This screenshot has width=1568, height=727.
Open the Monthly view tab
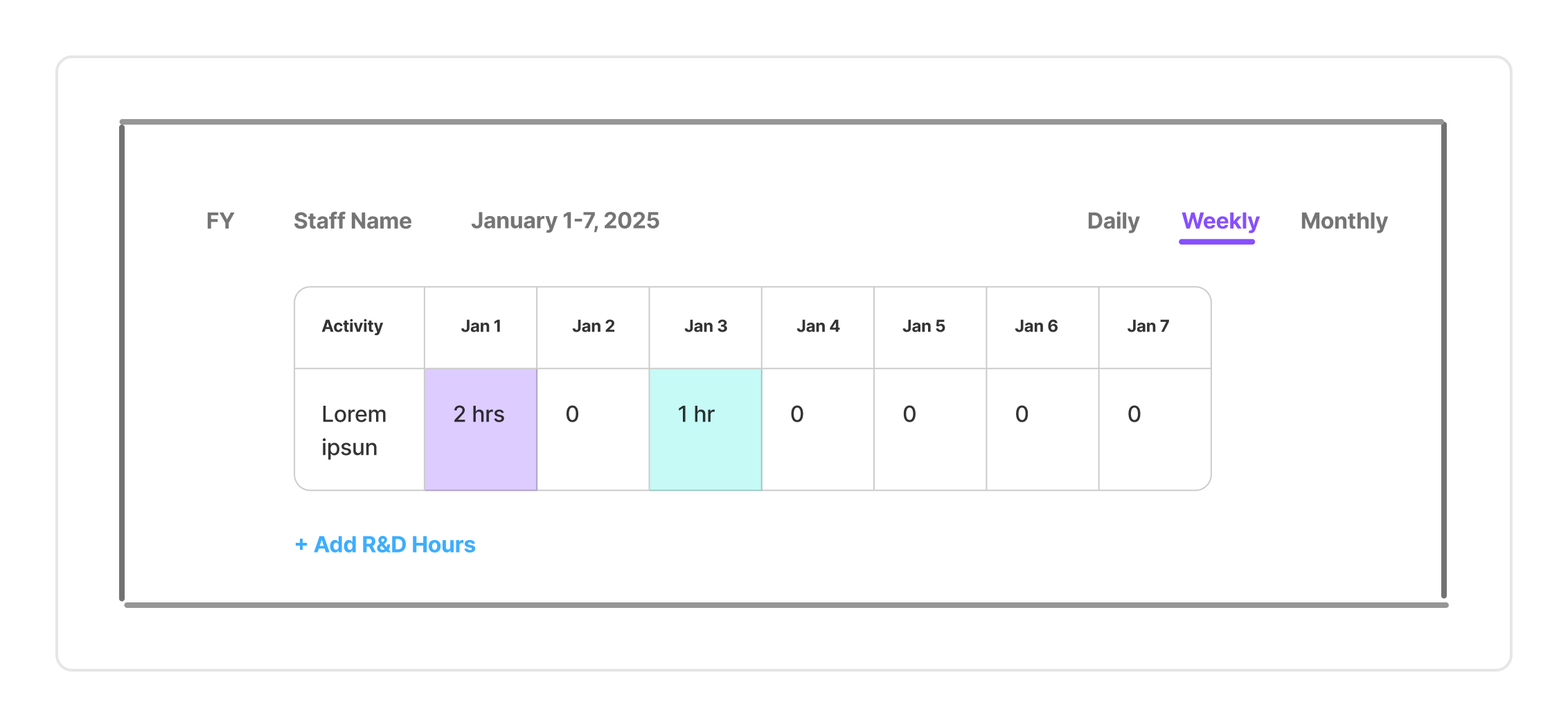[x=1344, y=221]
